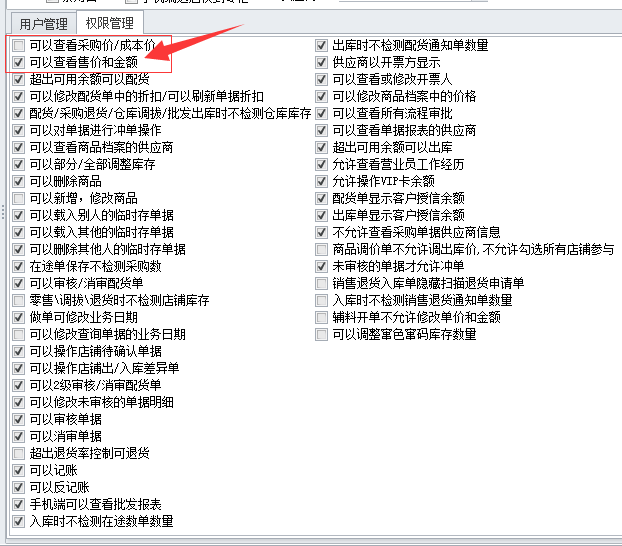
Task: Toggle 超出可用余额可以配货 checkbox
Action: (18, 79)
